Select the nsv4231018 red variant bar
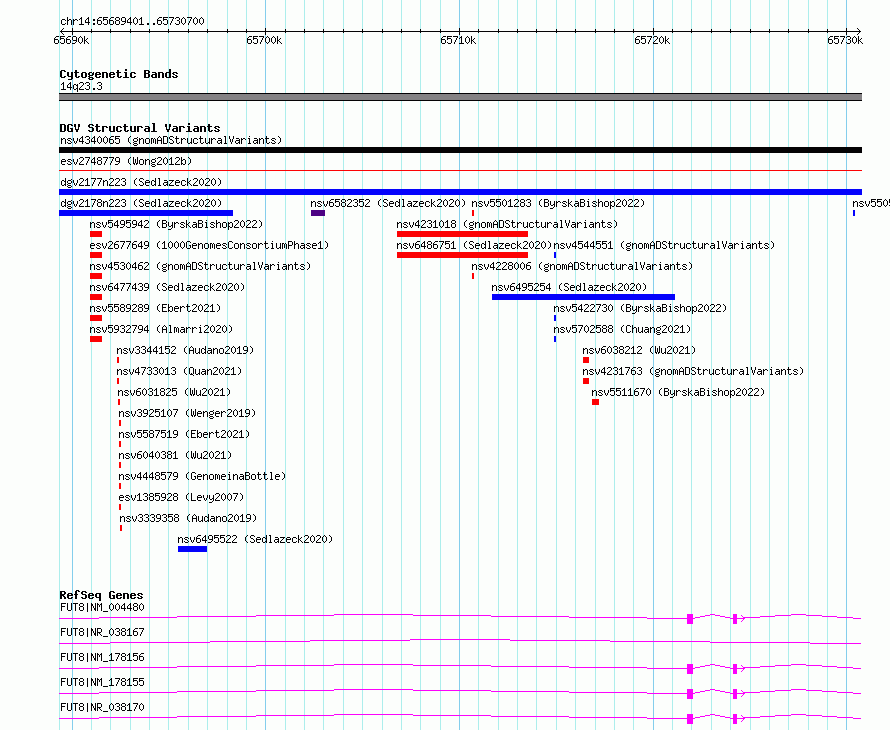 [463, 234]
